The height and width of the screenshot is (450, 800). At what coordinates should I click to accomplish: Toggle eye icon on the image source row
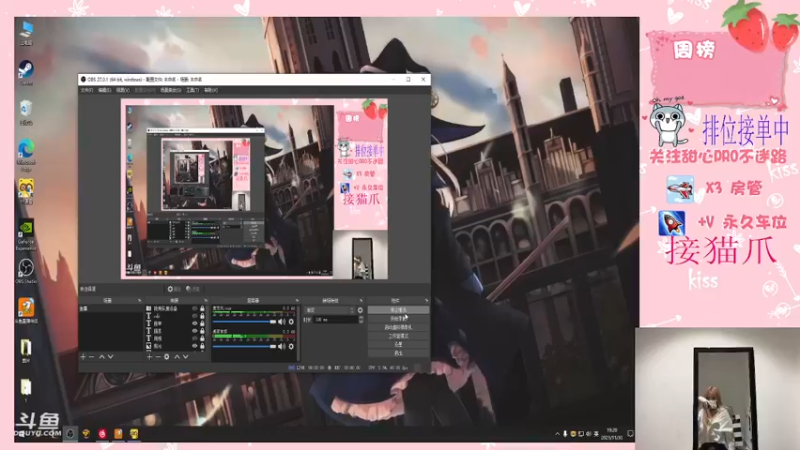194,346
